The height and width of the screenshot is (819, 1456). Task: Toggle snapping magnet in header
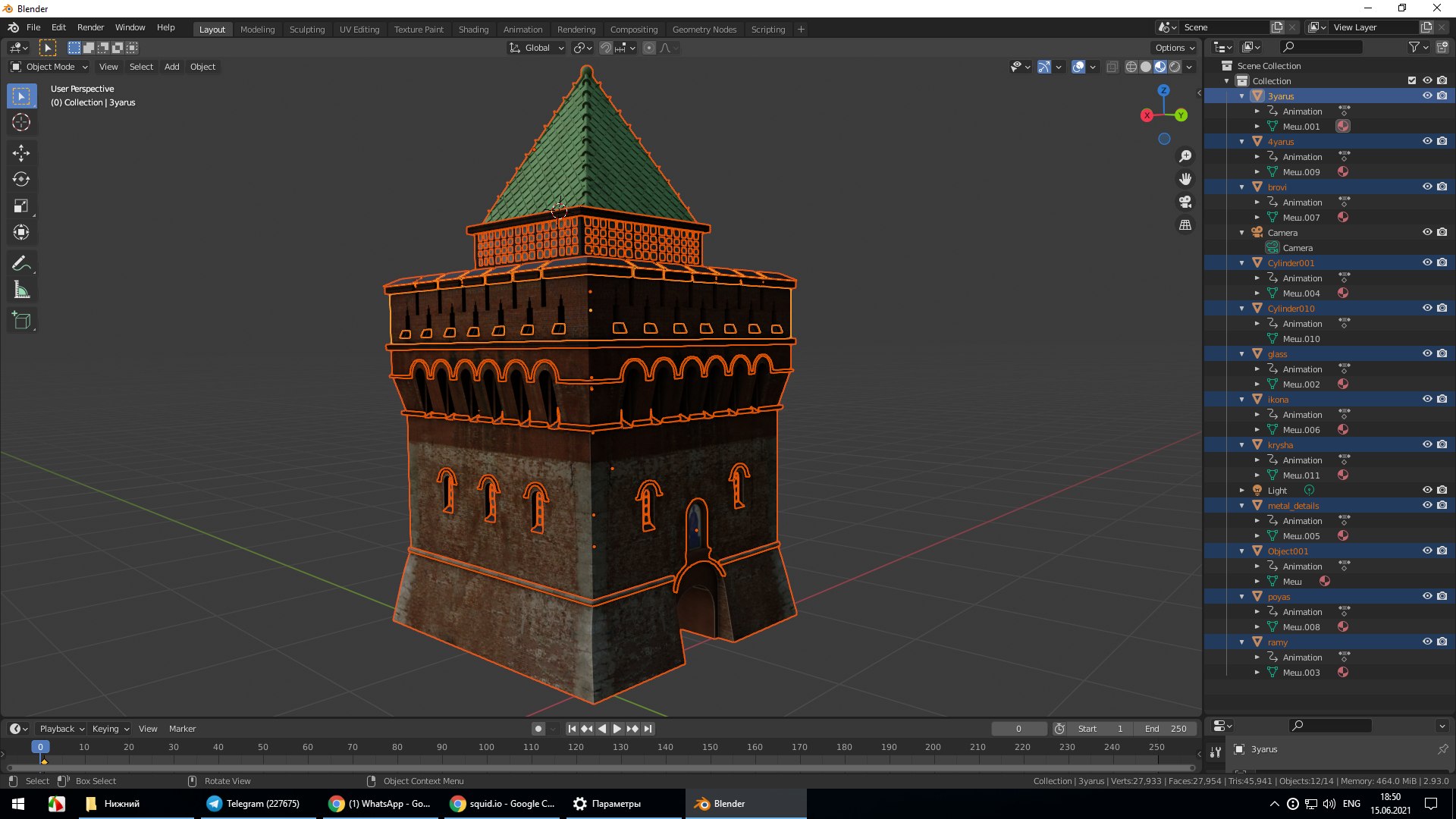[x=606, y=48]
